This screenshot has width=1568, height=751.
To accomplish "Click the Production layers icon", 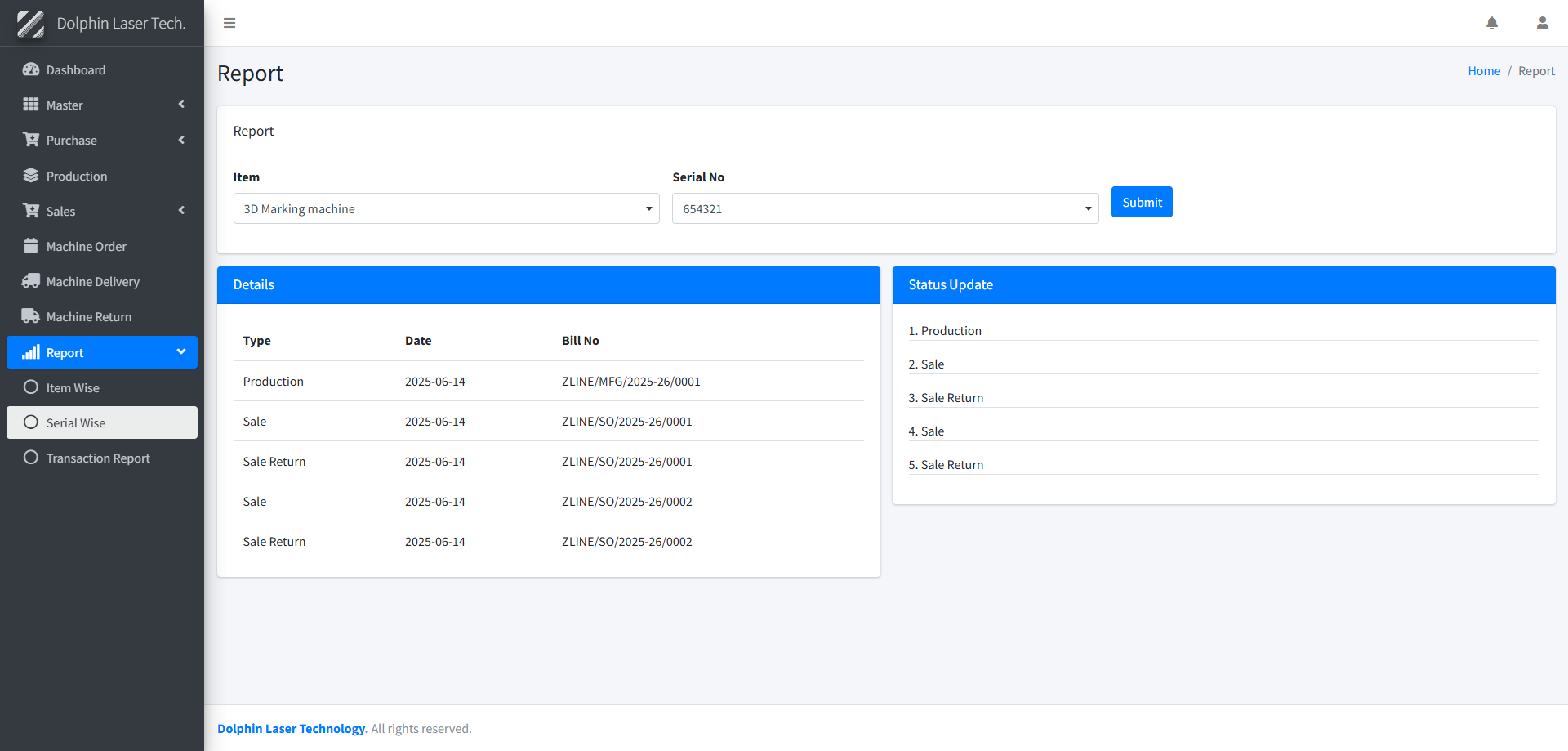I will pyautogui.click(x=31, y=176).
